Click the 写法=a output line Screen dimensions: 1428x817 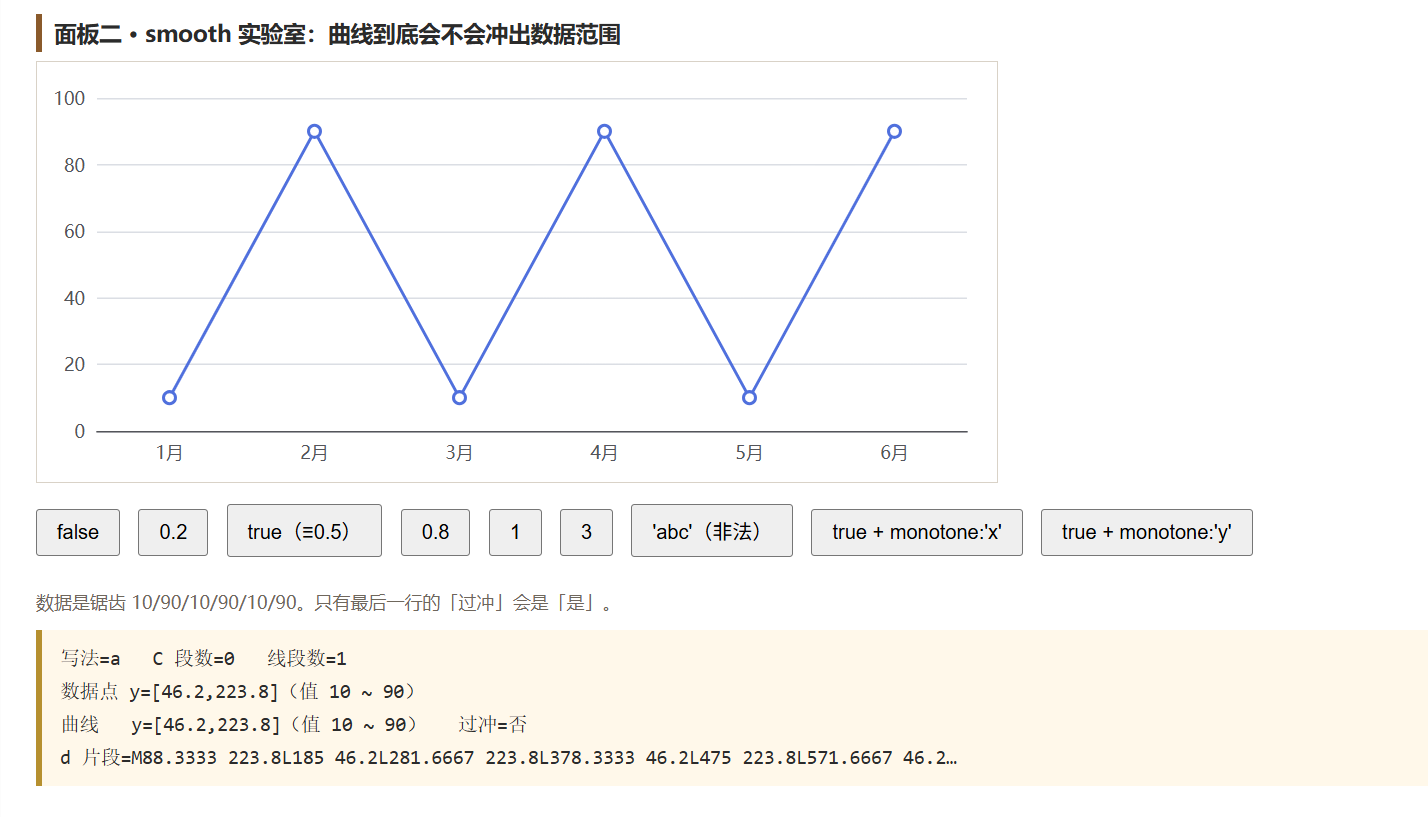204,659
